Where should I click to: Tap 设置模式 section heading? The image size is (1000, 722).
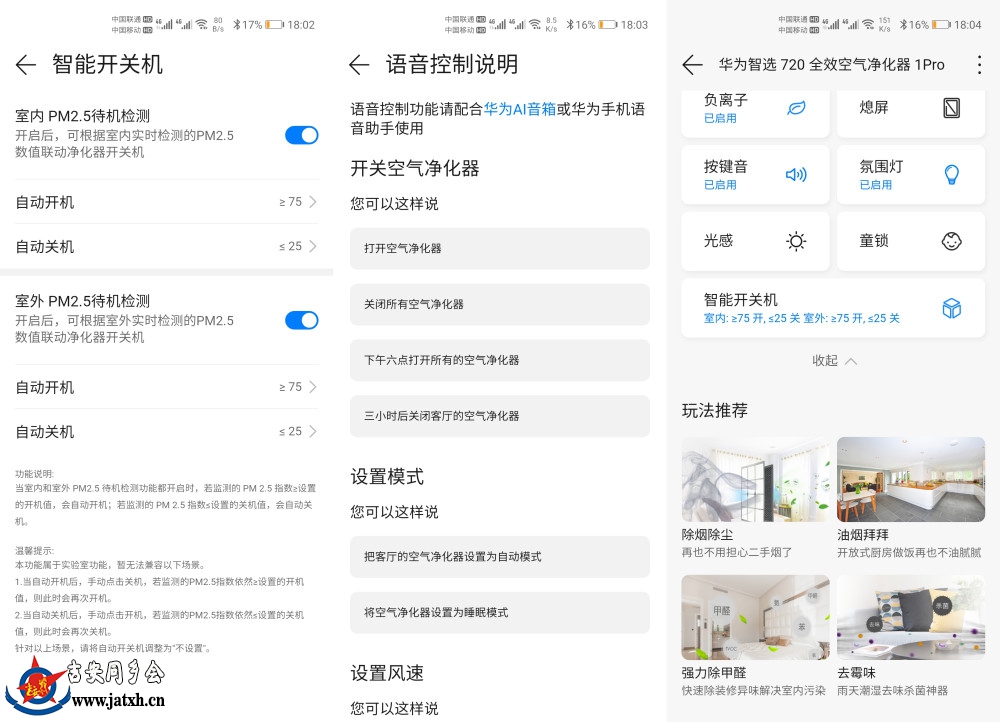387,476
